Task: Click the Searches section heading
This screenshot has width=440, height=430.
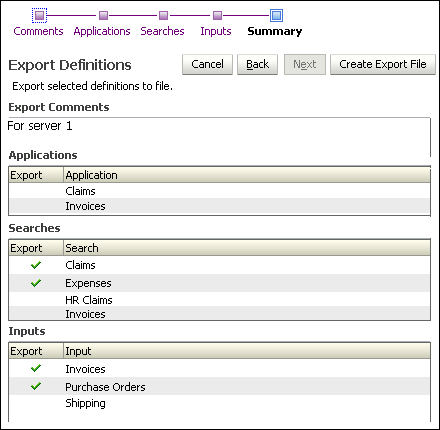Action: [34, 228]
